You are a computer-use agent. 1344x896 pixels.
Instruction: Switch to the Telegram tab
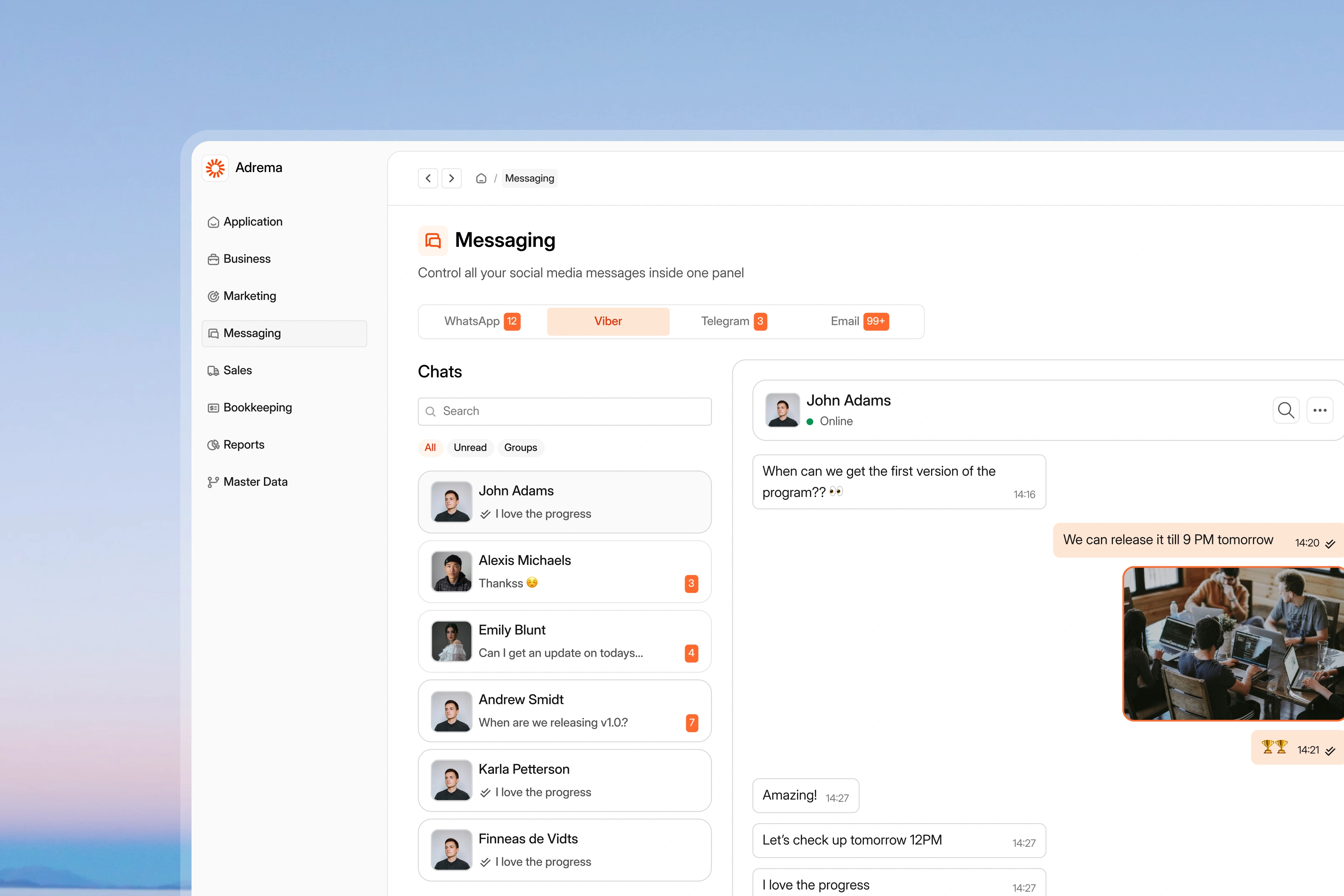pyautogui.click(x=733, y=321)
